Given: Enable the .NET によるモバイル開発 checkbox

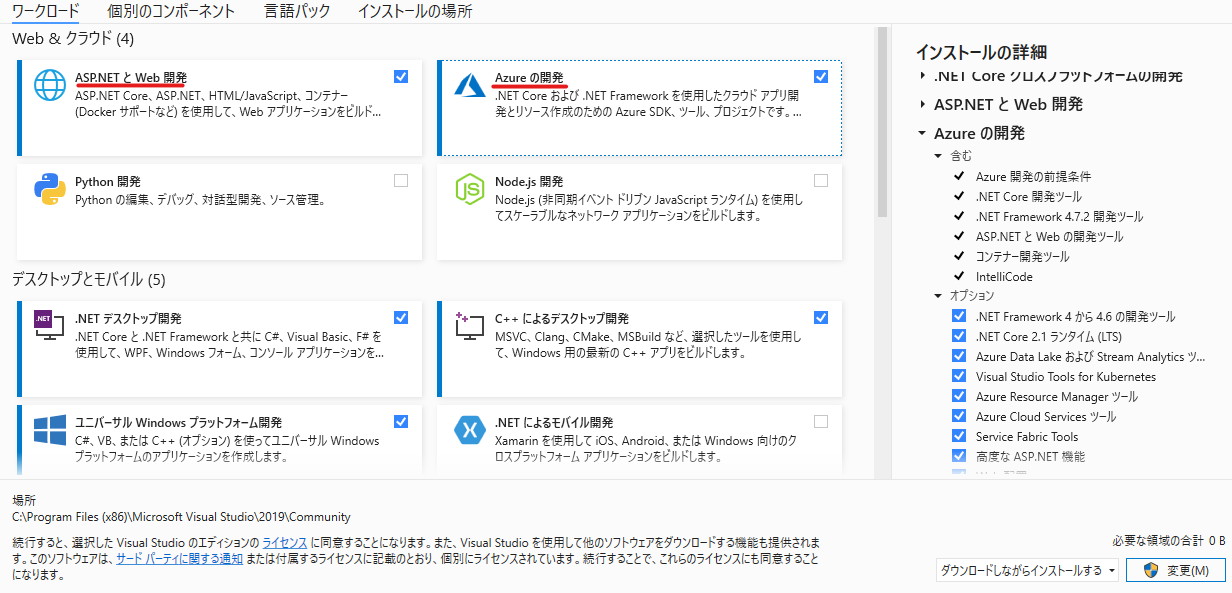Looking at the screenshot, I should click(821, 421).
